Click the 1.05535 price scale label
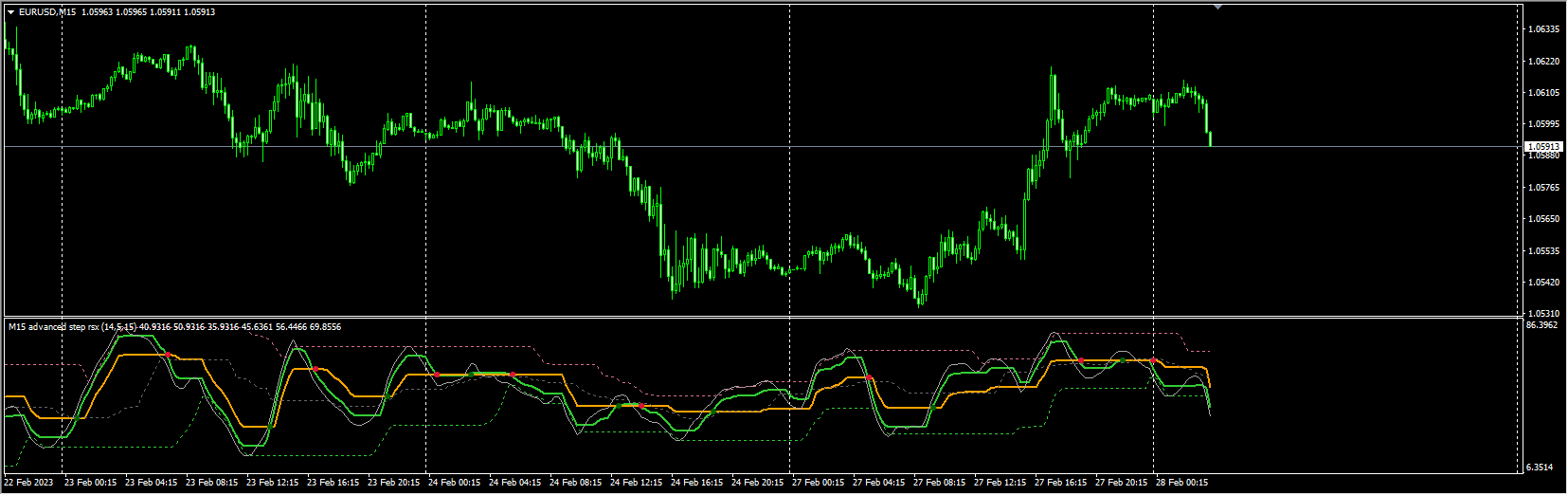This screenshot has width=1568, height=495. click(1543, 251)
